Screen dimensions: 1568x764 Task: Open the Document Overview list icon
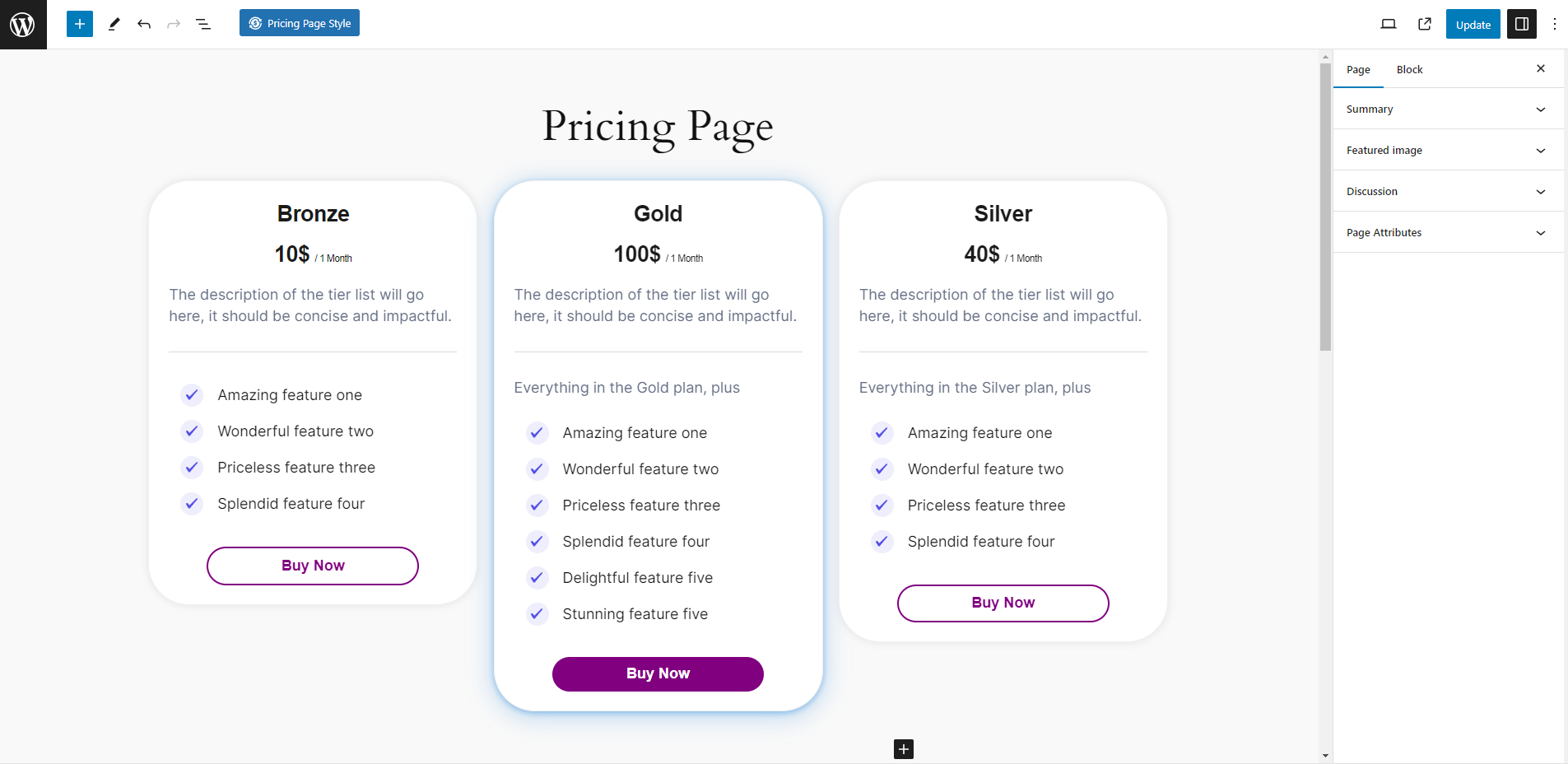[x=203, y=24]
